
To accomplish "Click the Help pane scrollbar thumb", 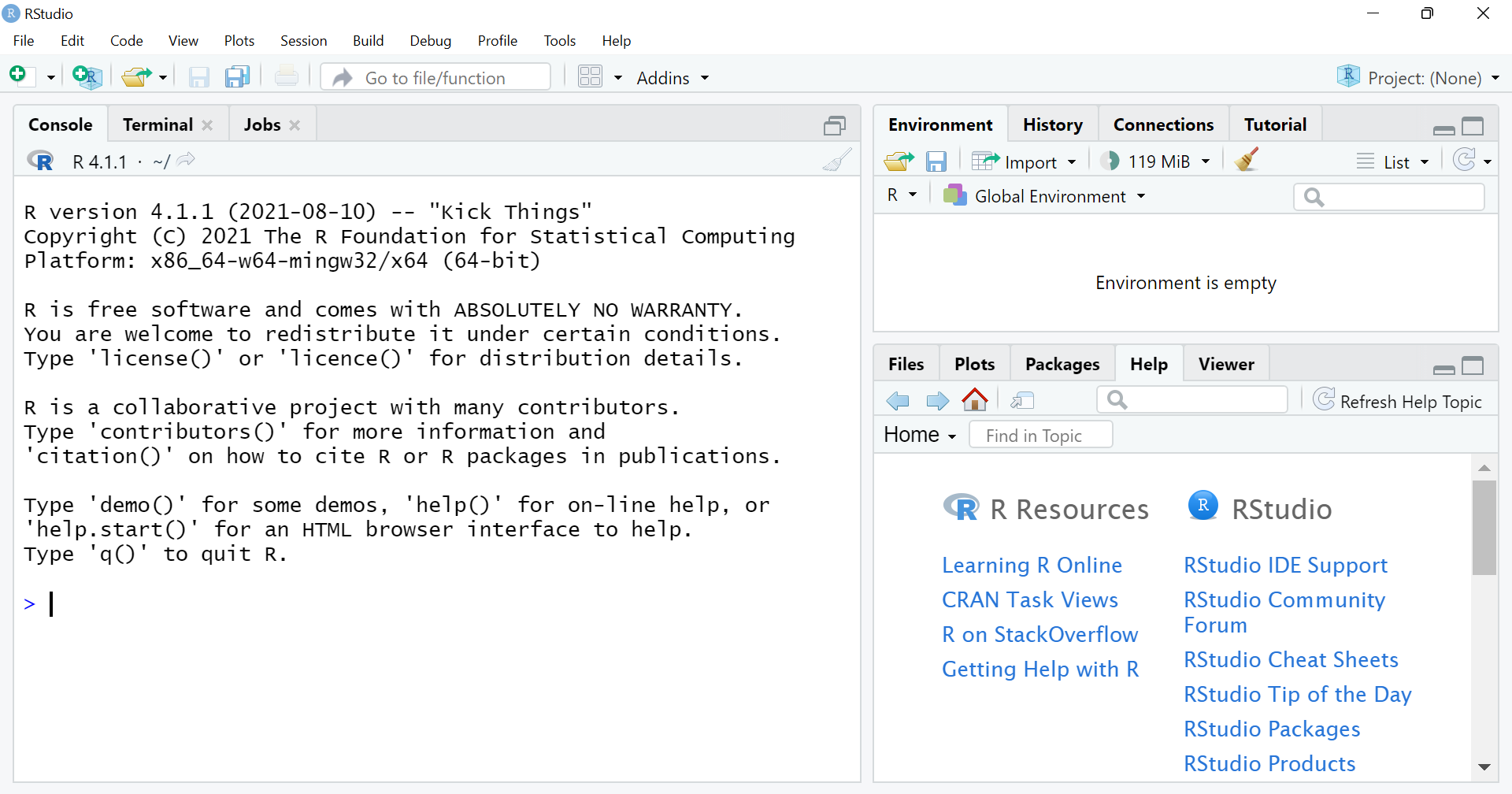I will tap(1484, 527).
